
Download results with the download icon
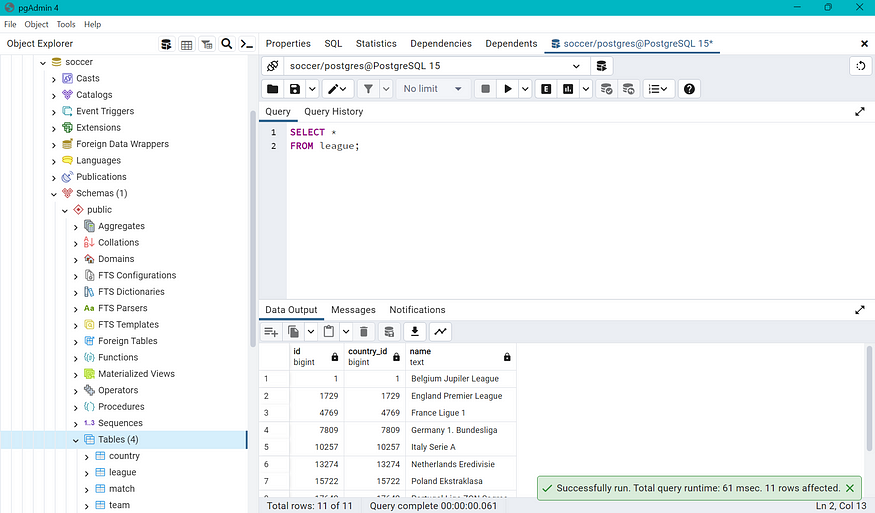(415, 332)
